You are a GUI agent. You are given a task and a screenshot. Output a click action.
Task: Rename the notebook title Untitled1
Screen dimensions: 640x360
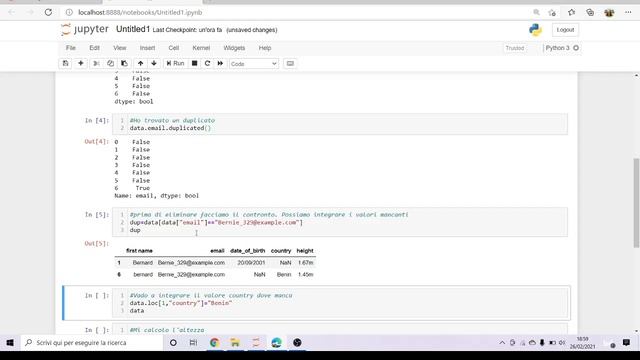133,29
